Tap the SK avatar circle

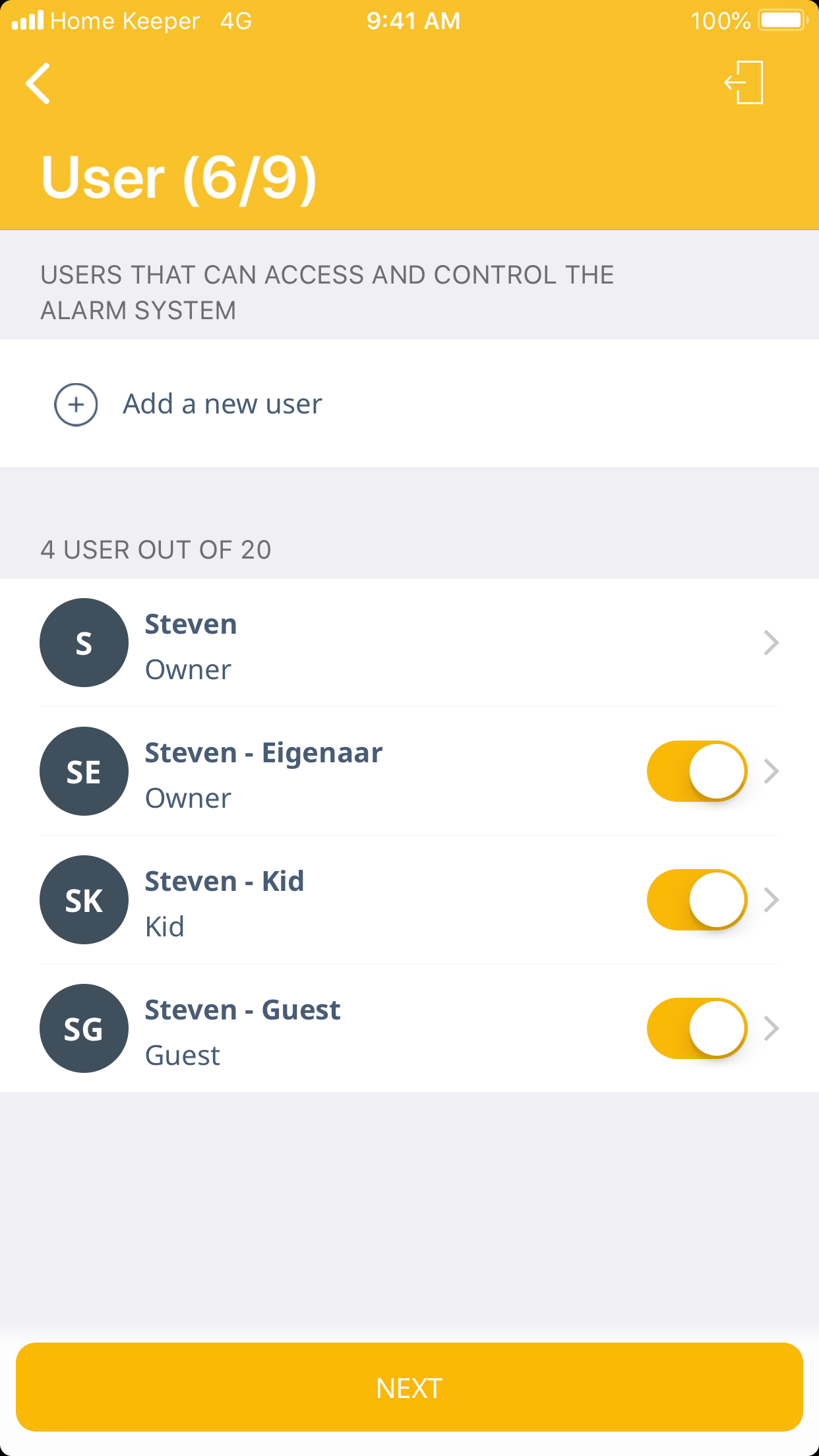tap(84, 899)
